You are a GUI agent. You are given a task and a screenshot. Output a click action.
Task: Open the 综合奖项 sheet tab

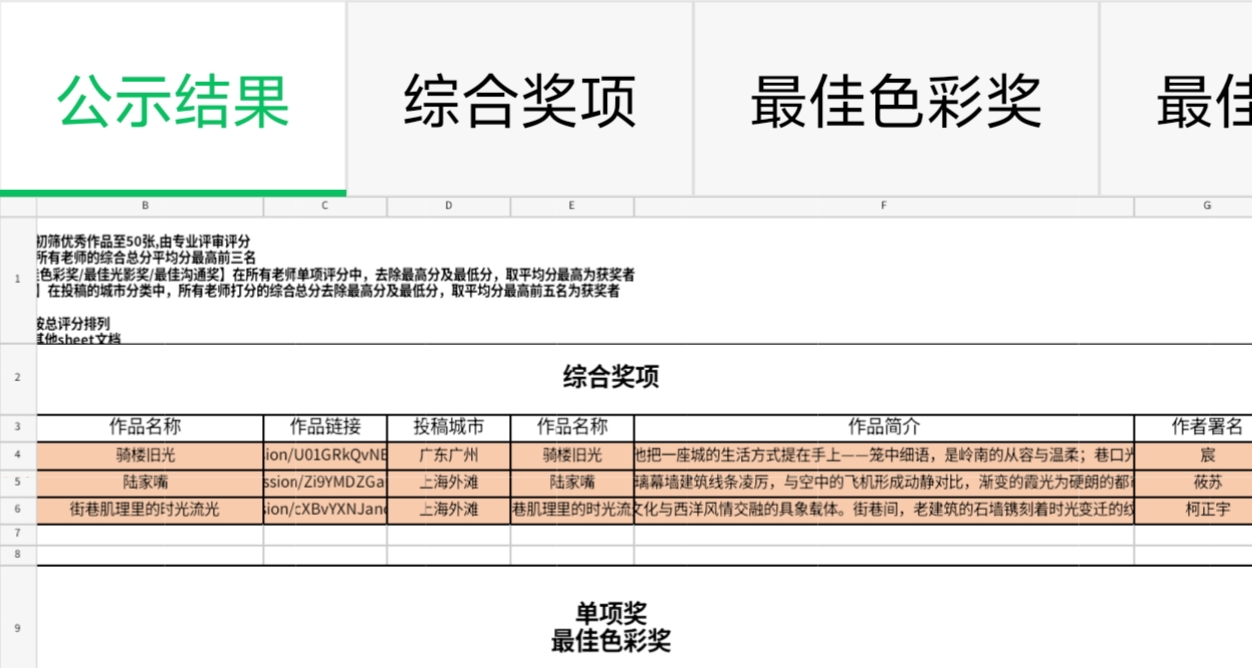(x=520, y=100)
